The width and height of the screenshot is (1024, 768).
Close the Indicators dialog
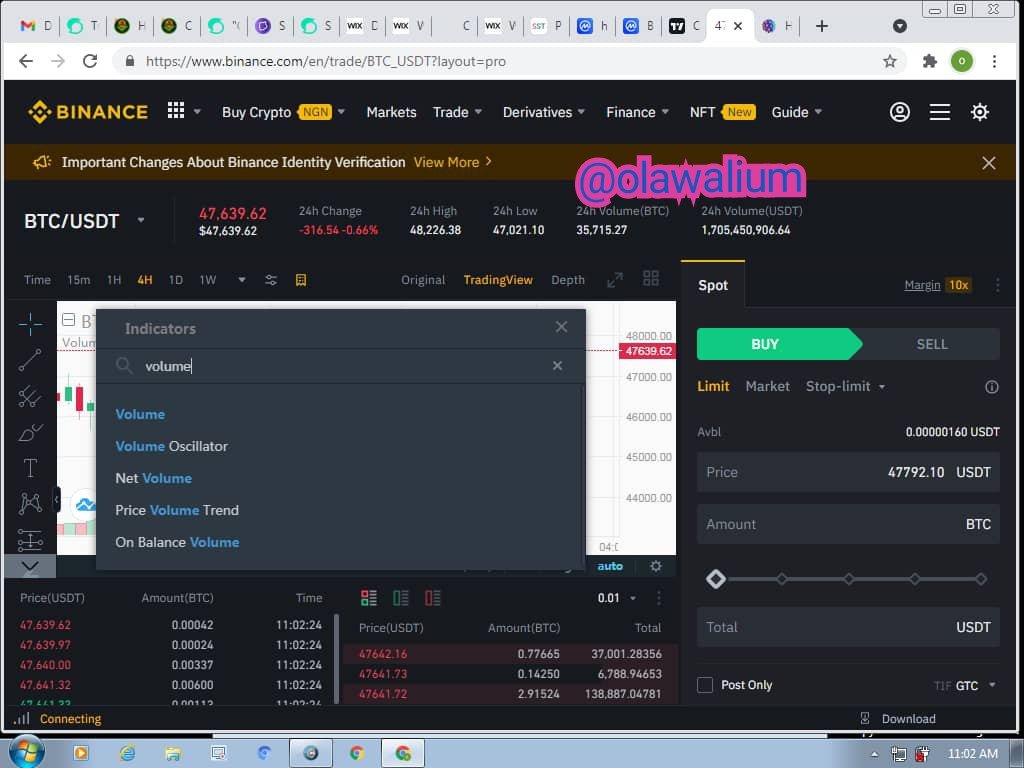(561, 327)
